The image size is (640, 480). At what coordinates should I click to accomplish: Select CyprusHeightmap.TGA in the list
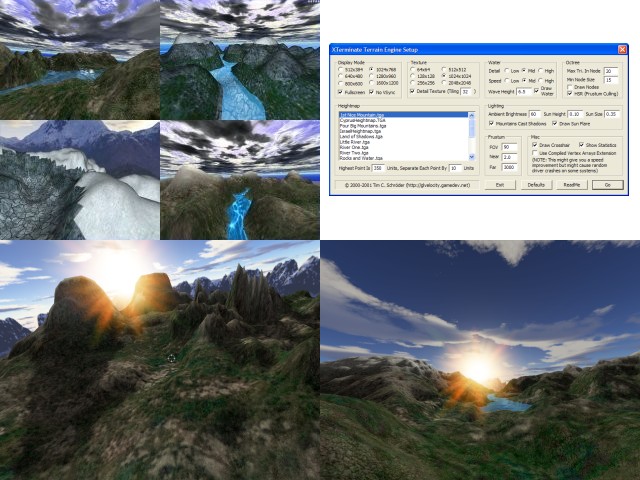[x=403, y=120]
